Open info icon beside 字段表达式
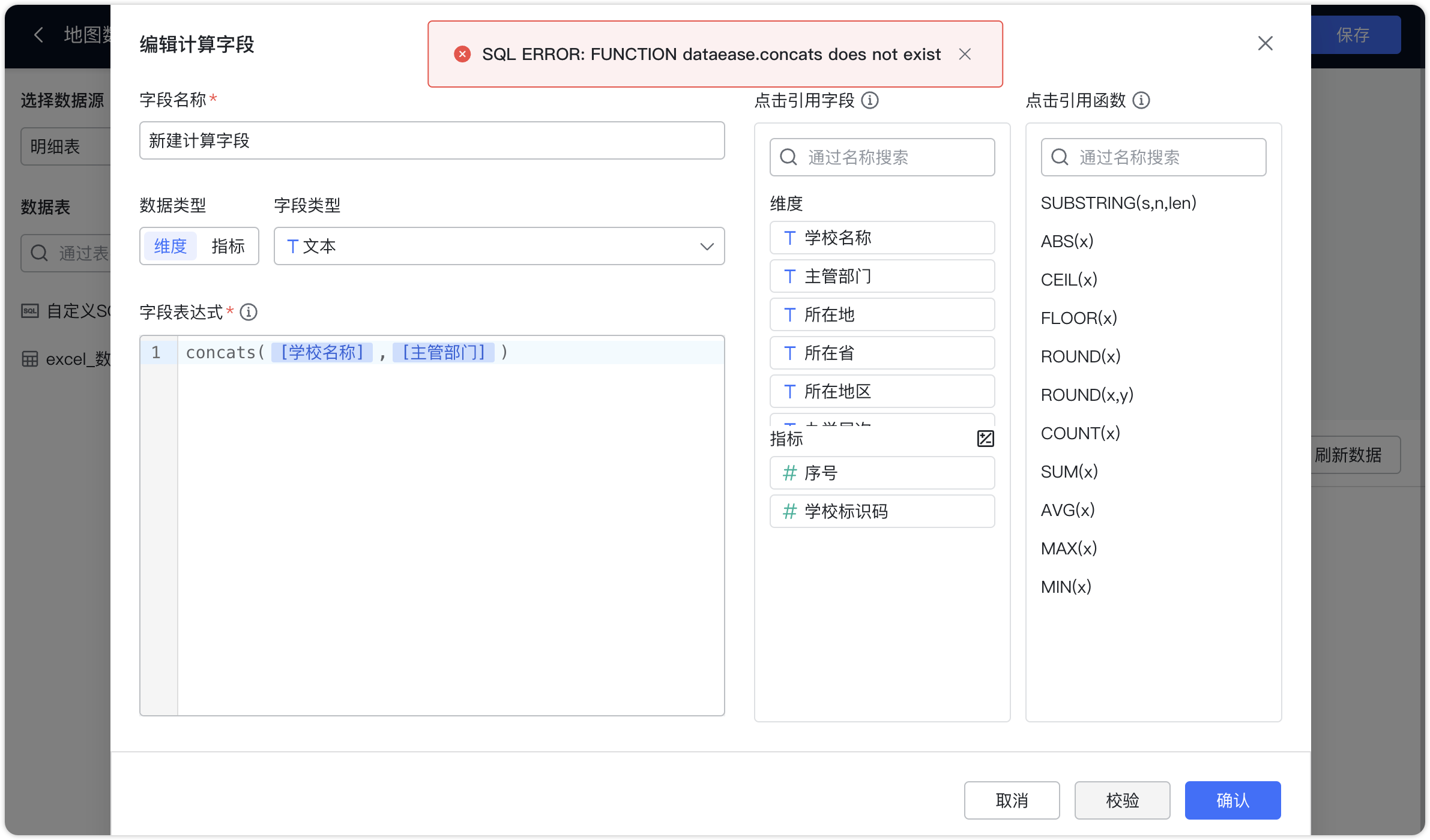 click(x=248, y=312)
